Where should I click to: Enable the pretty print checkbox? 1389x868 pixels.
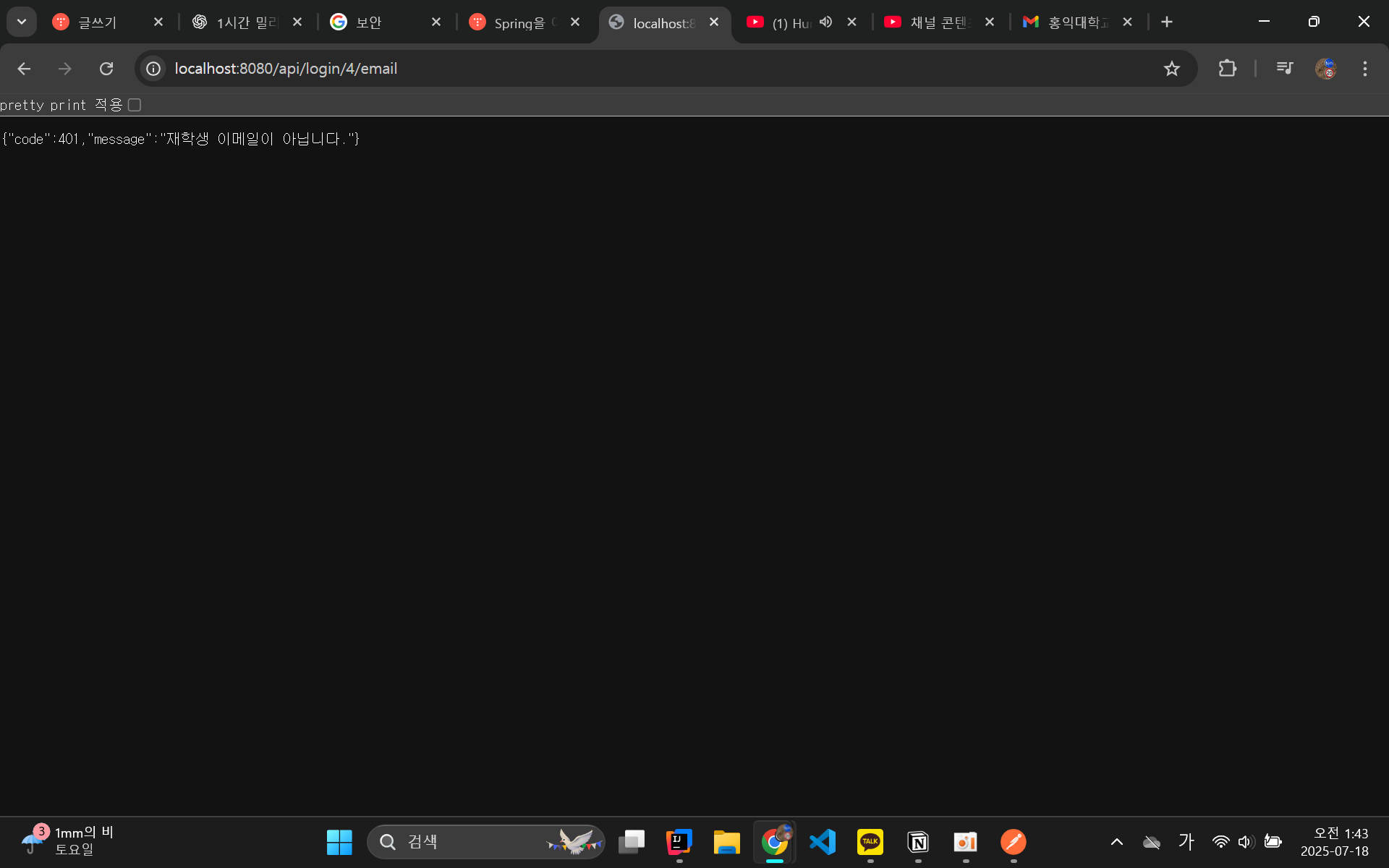click(x=135, y=105)
